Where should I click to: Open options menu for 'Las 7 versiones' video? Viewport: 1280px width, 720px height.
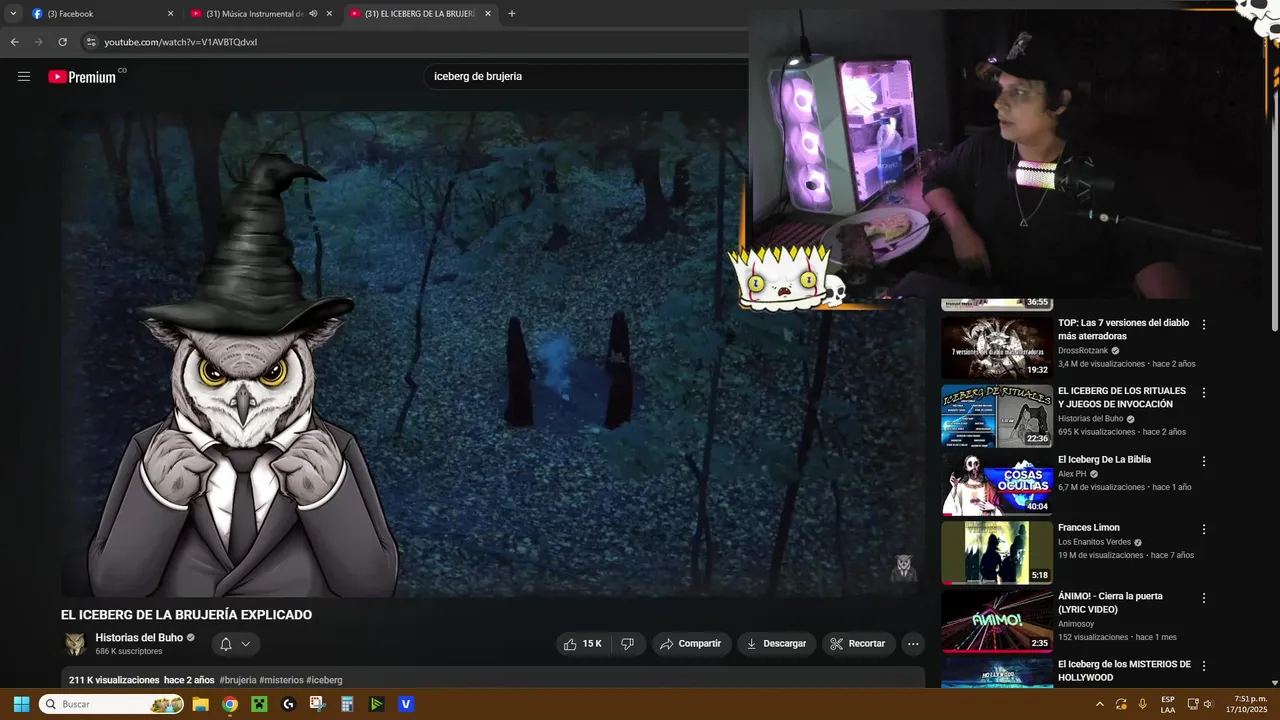(x=1204, y=325)
